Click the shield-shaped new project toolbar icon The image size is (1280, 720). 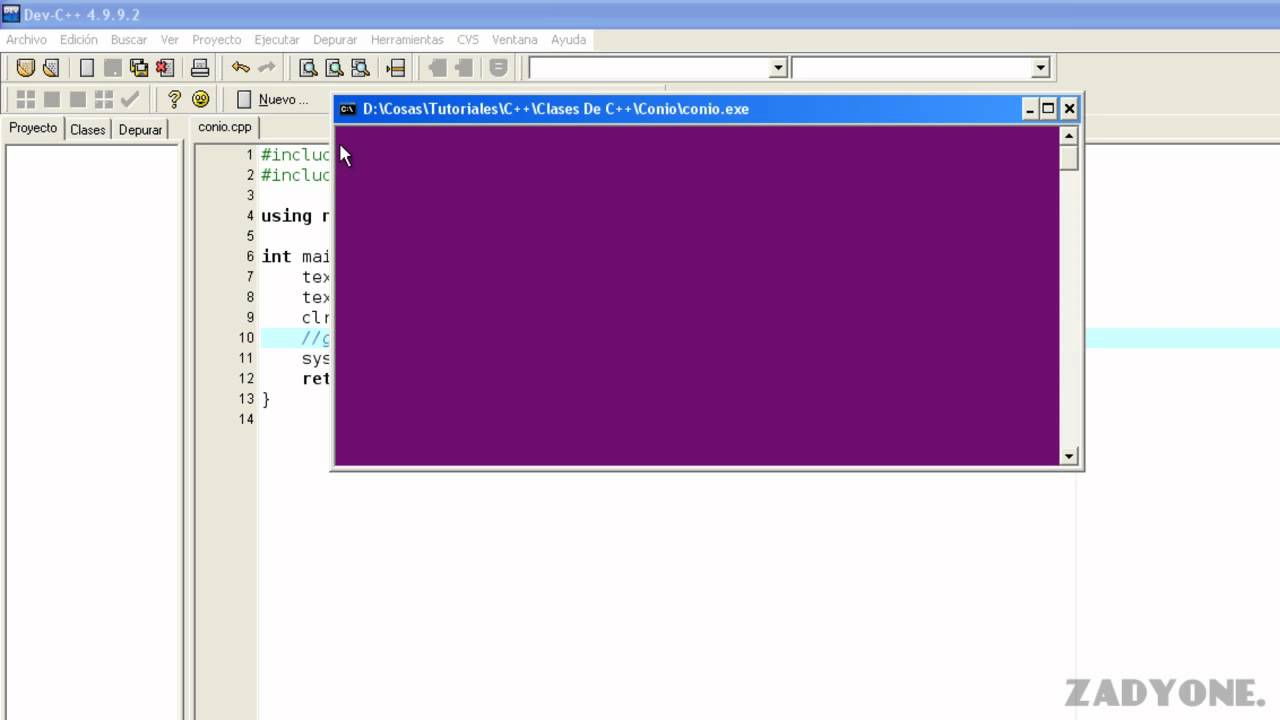(x=26, y=68)
